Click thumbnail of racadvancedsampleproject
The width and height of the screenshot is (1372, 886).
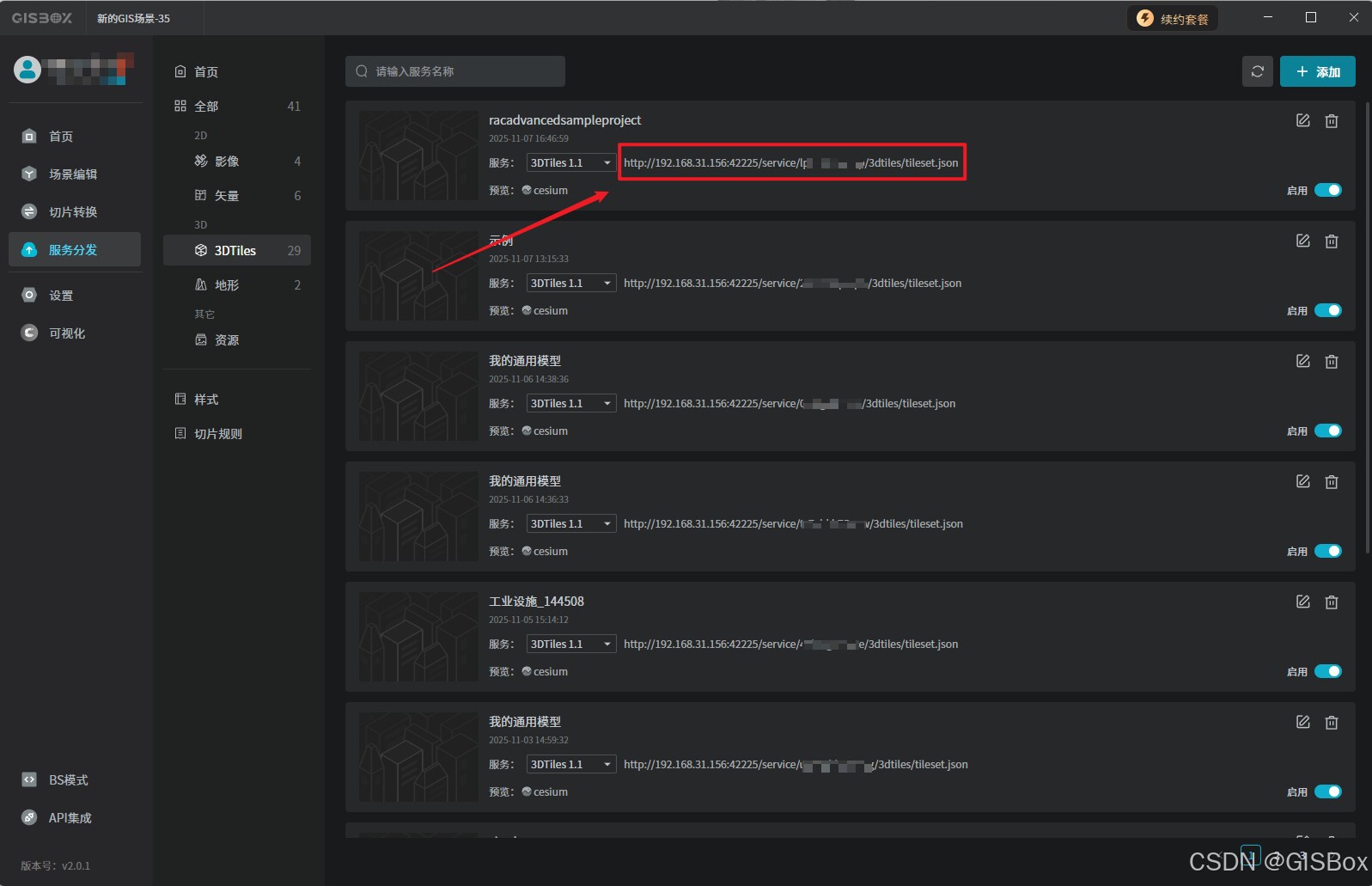point(418,156)
